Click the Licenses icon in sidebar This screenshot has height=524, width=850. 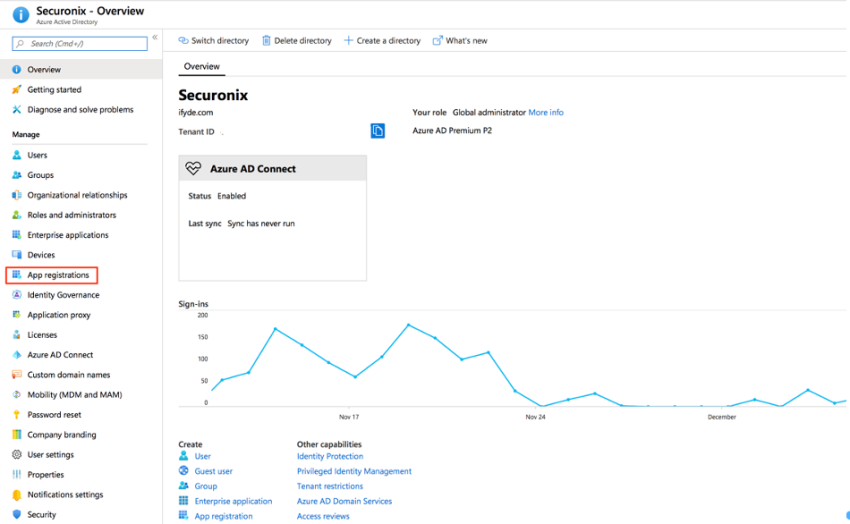coord(17,335)
